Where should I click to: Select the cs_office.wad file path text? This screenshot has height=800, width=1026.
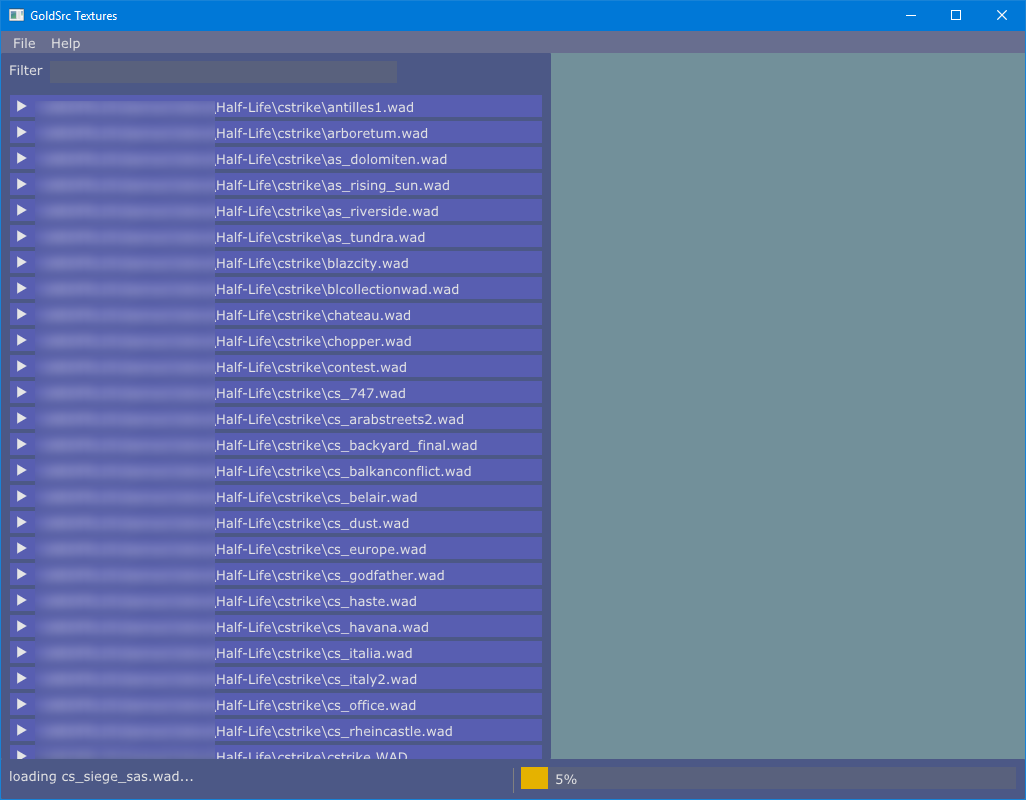pos(316,706)
